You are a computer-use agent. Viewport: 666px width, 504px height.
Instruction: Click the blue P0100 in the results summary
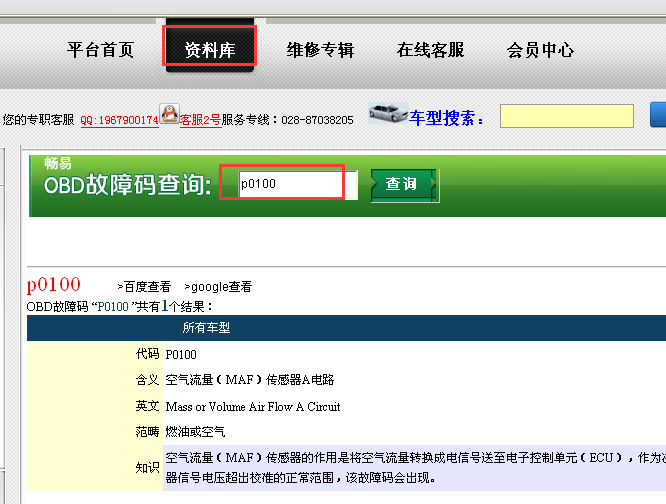[113, 307]
